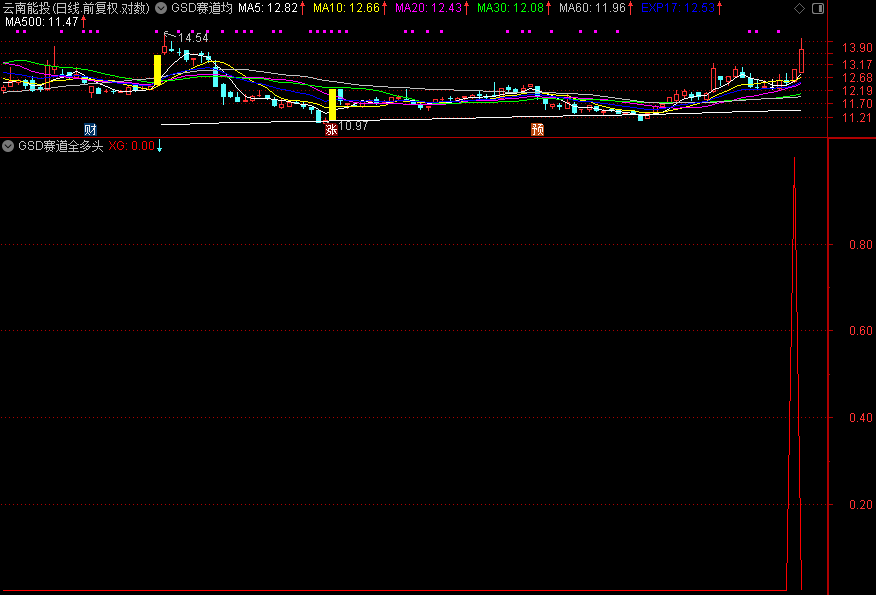Click the 预 forecast marker icon

coord(537,129)
